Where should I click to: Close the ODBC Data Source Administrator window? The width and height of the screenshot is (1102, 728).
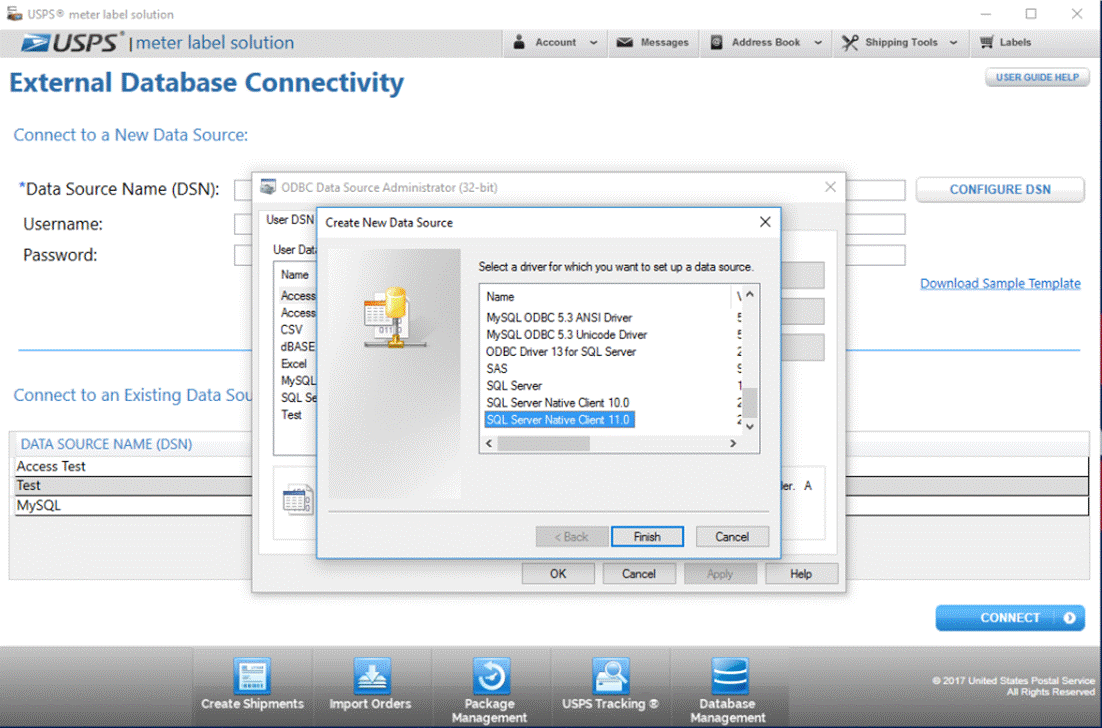pyautogui.click(x=831, y=187)
